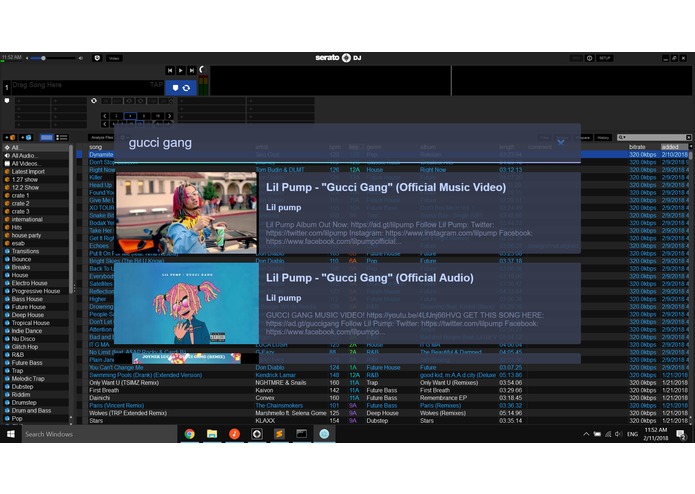This screenshot has height=494, width=695.
Task: Click the library search field
Action: point(654,137)
